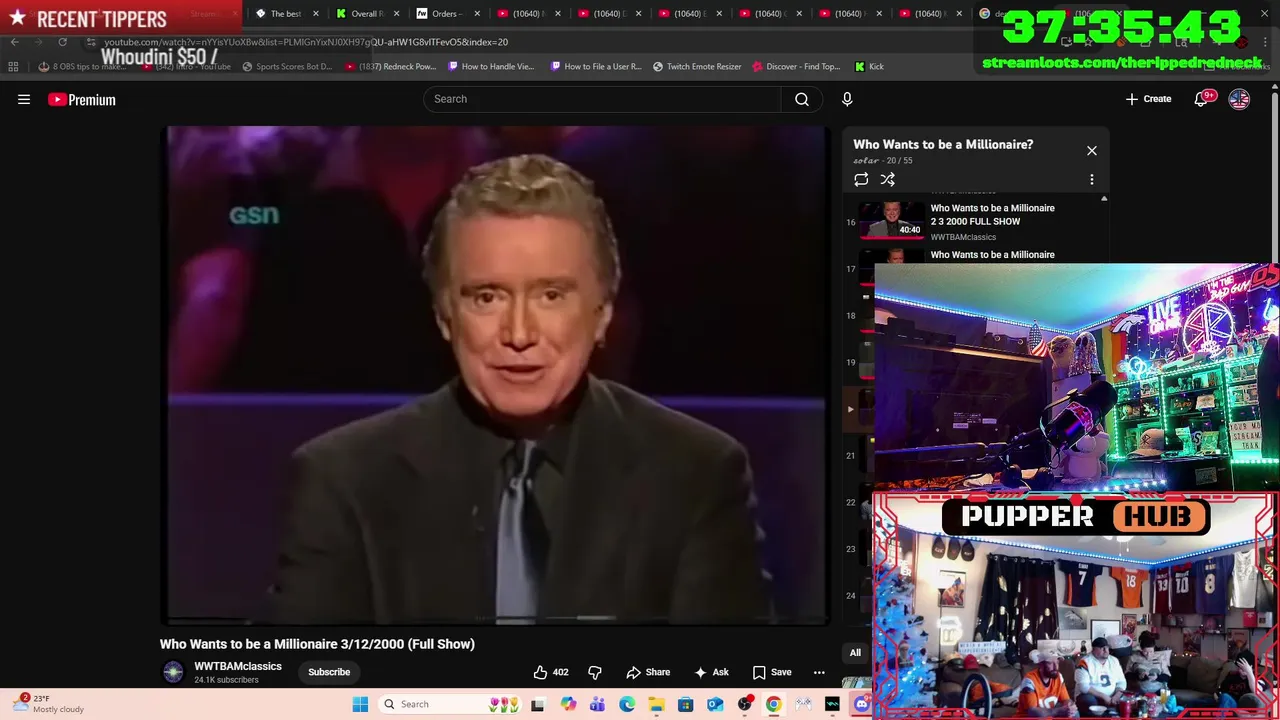Open Outlook from the taskbar
This screenshot has height=720, width=1280.
pyautogui.click(x=715, y=705)
